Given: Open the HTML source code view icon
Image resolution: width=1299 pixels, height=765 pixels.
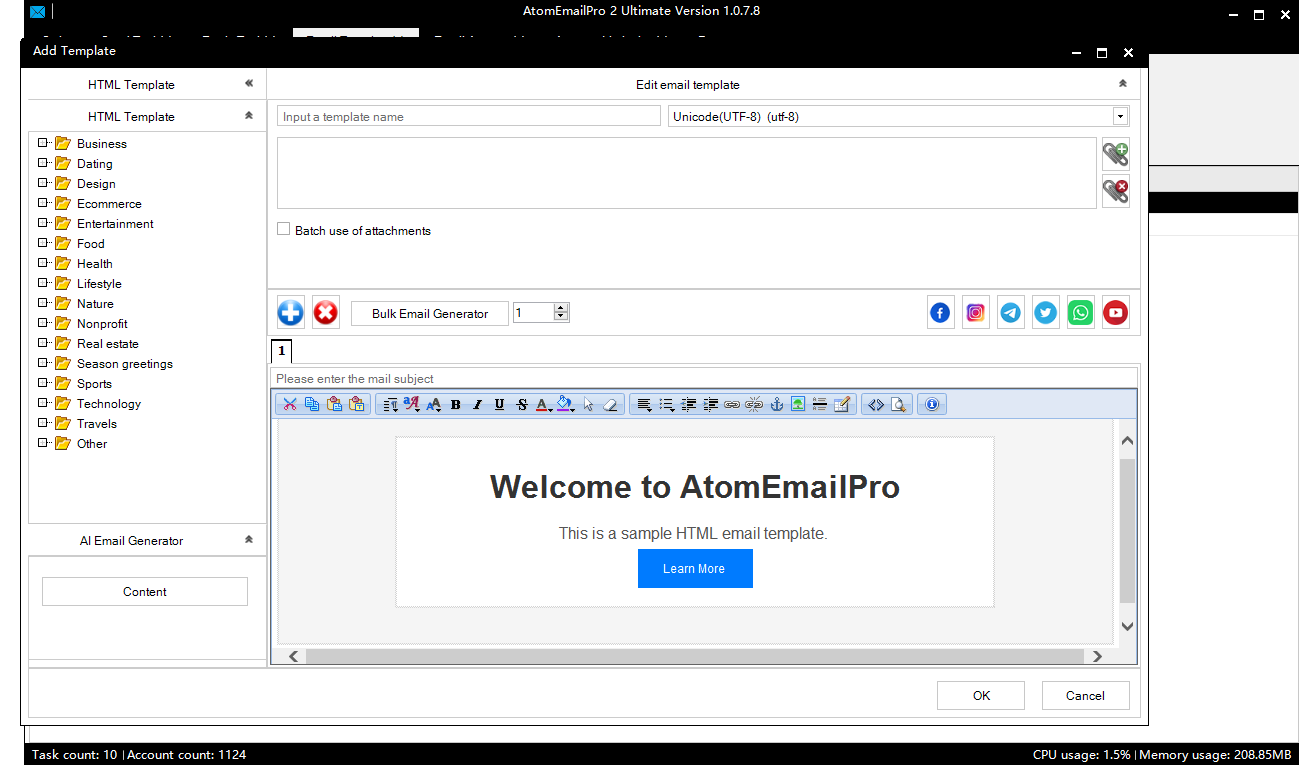Looking at the screenshot, I should tap(876, 404).
